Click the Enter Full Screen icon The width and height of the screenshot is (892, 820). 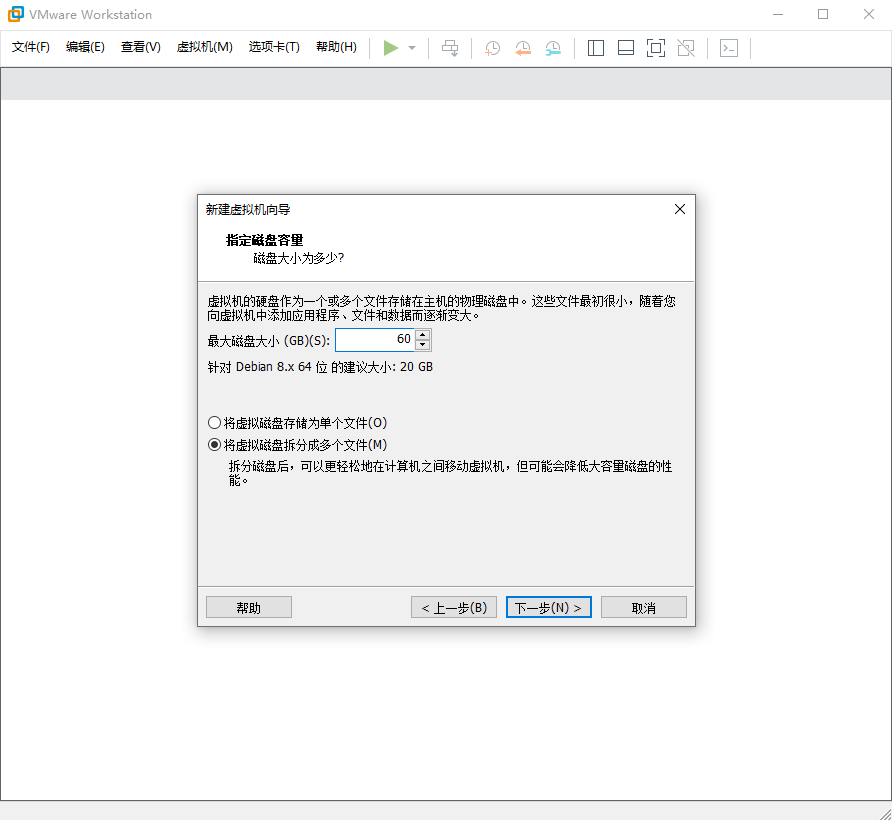[656, 48]
